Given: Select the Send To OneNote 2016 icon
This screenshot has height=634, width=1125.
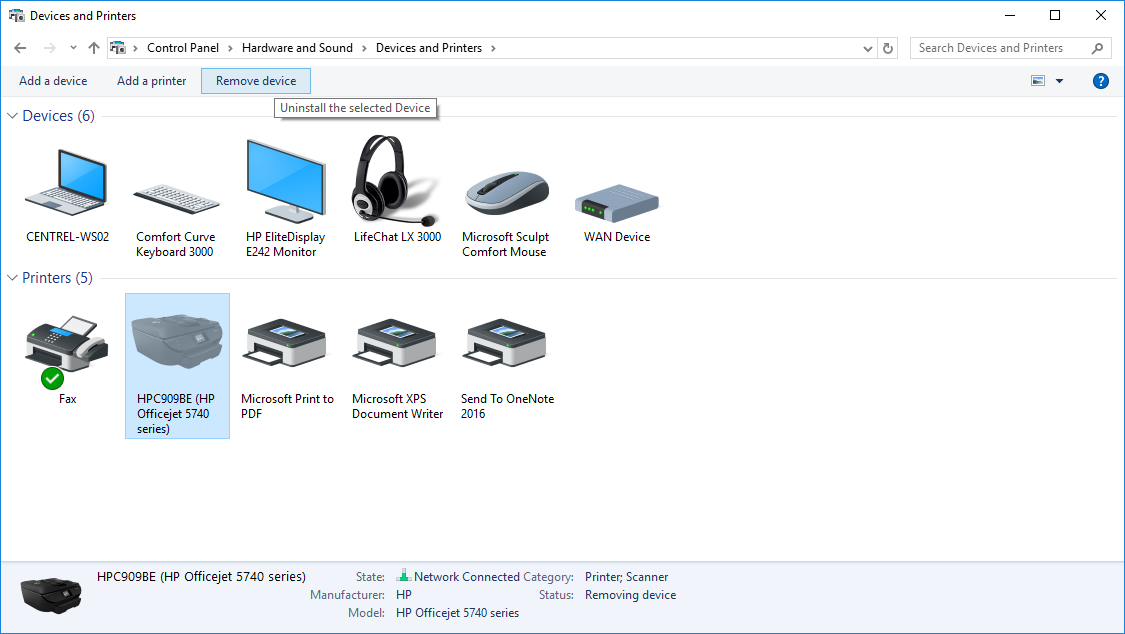Looking at the screenshot, I should tap(506, 343).
